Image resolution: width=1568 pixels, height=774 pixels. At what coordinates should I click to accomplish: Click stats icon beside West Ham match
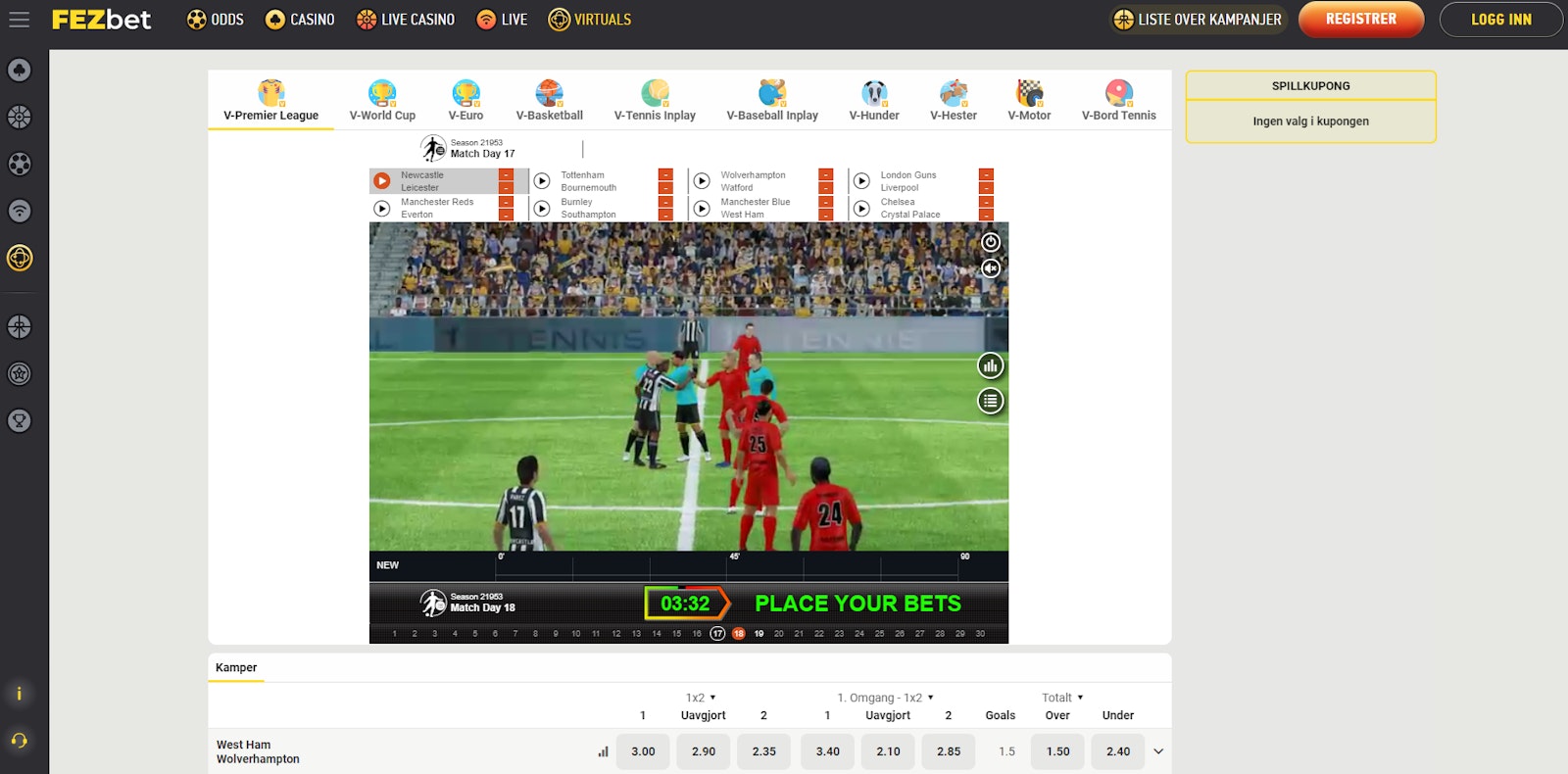[x=603, y=751]
